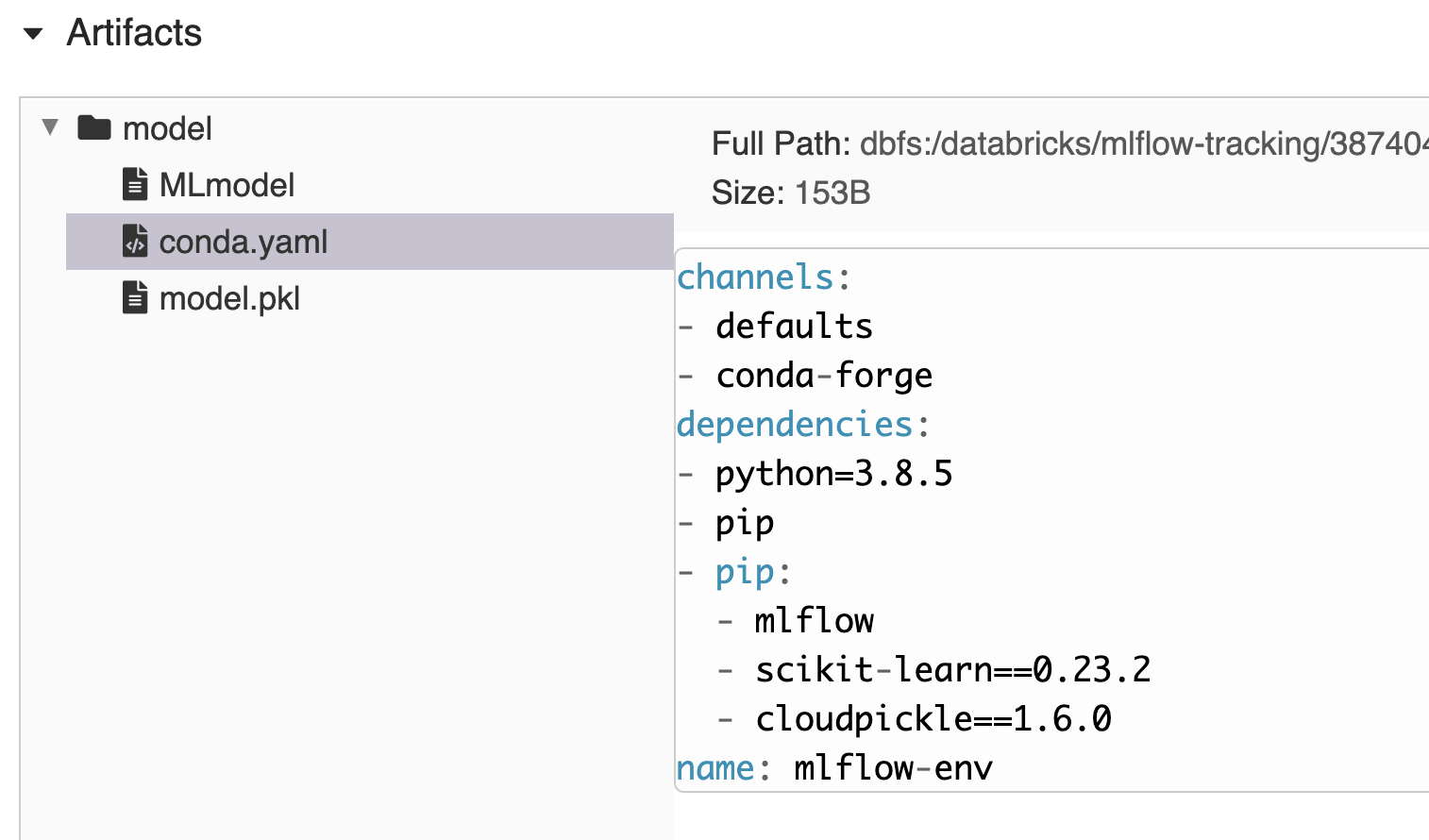Collapse the model folder tree arrow
Viewport: 1429px width, 840px height.
point(50,127)
